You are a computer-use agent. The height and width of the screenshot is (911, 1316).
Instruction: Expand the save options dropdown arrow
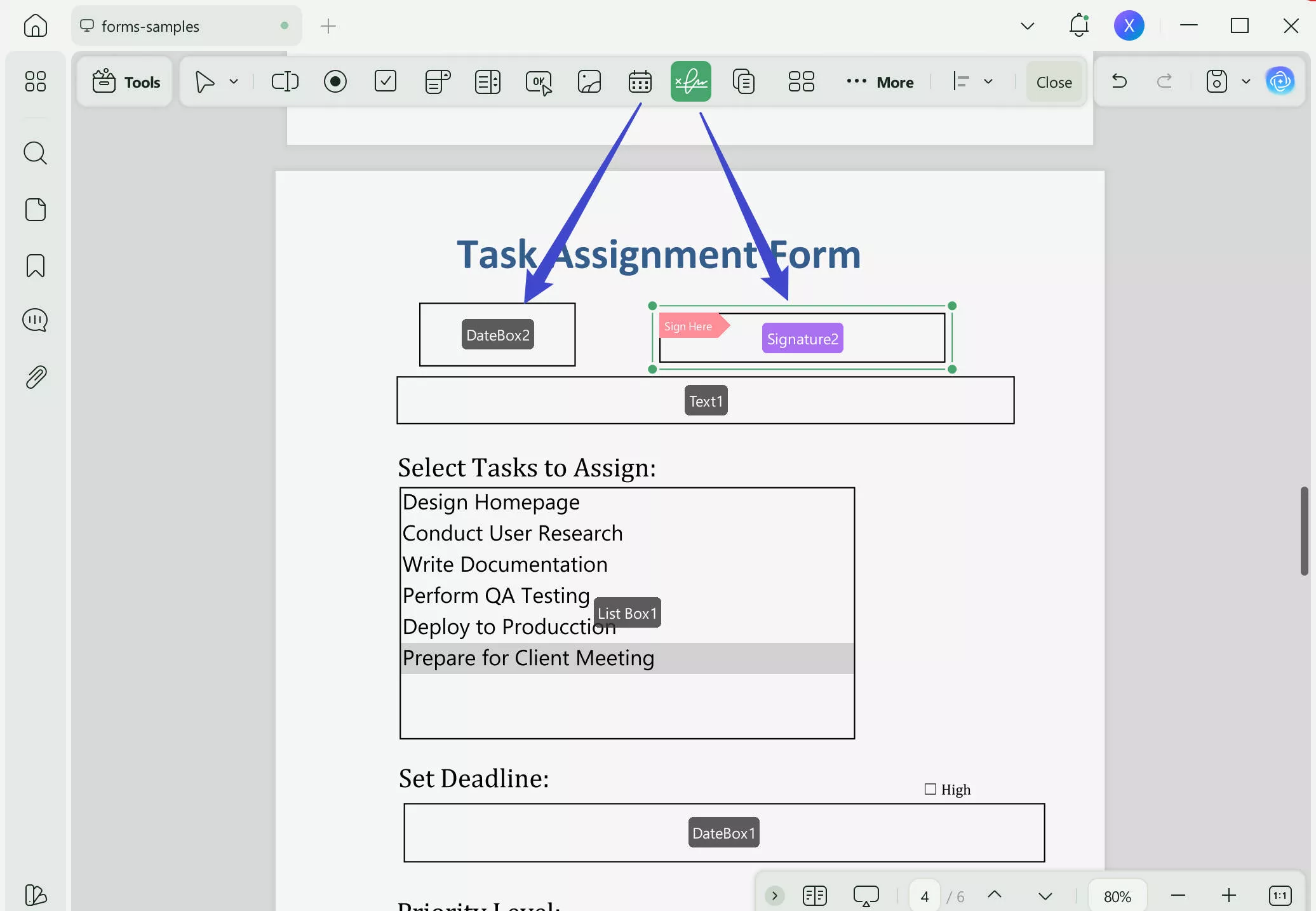(1245, 82)
